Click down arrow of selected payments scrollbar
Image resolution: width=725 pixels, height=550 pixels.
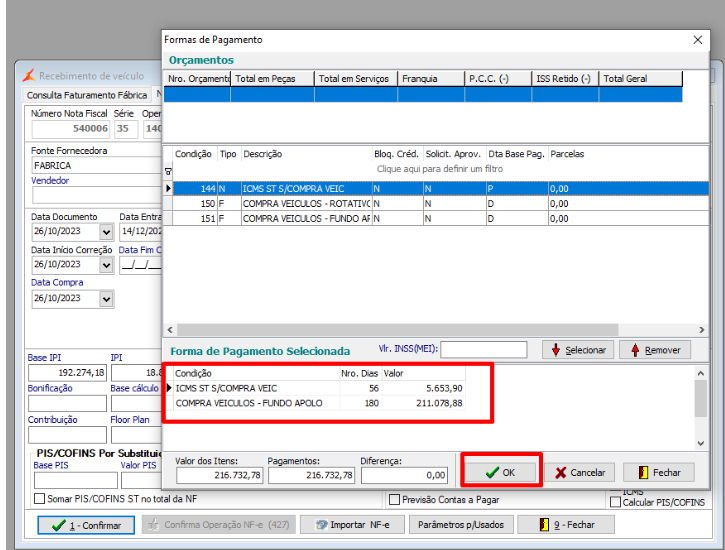(x=701, y=443)
